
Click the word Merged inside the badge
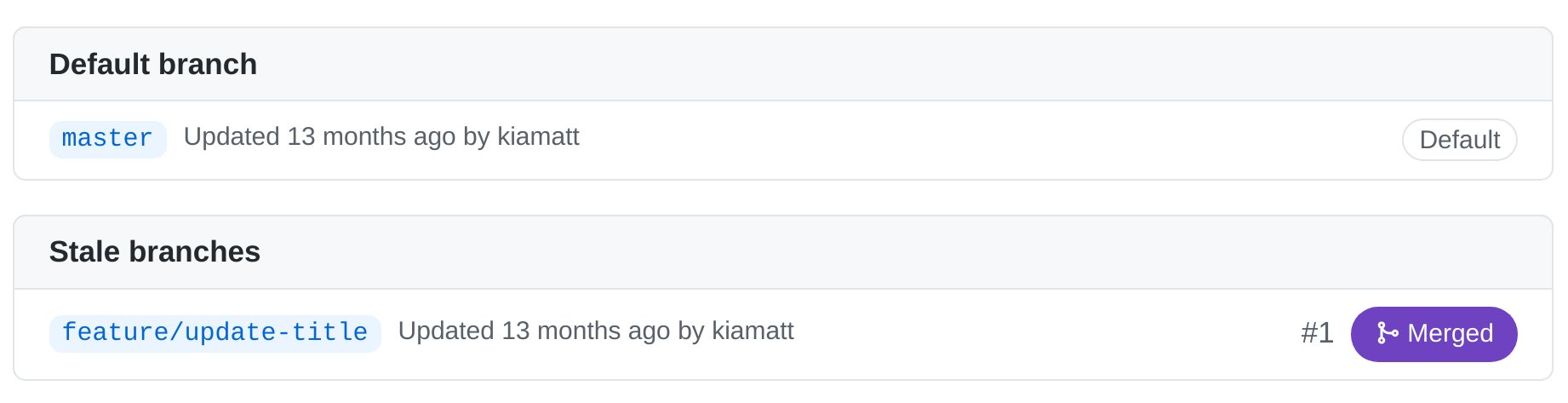1450,333
